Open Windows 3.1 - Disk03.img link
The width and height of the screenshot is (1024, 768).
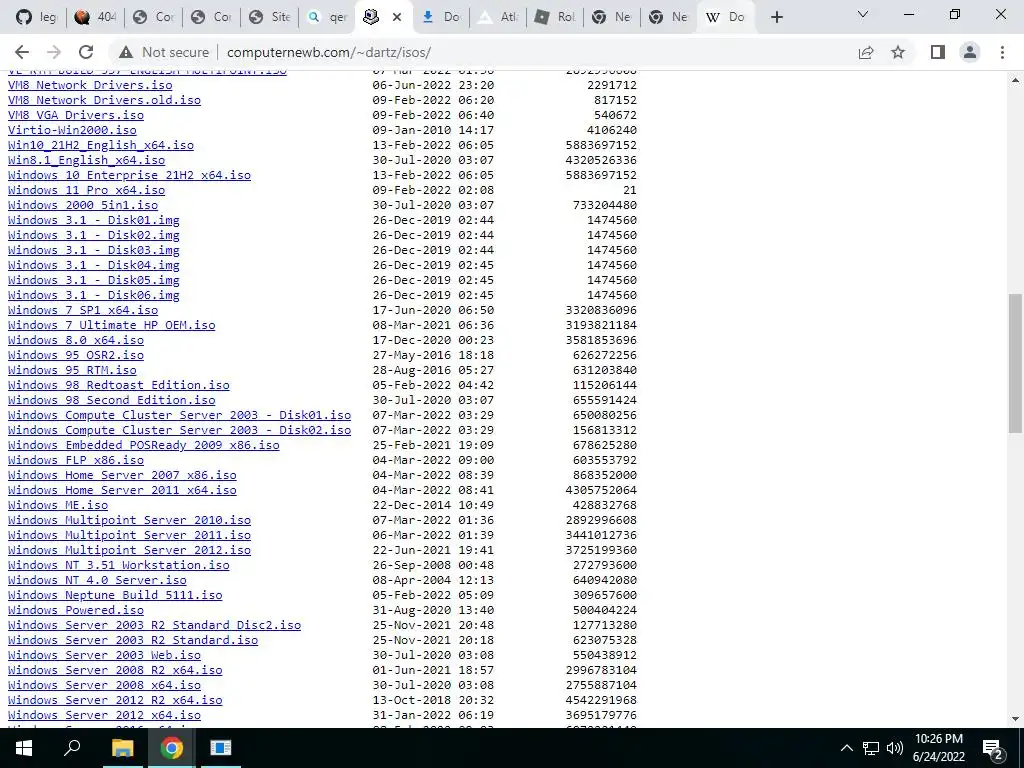click(93, 250)
